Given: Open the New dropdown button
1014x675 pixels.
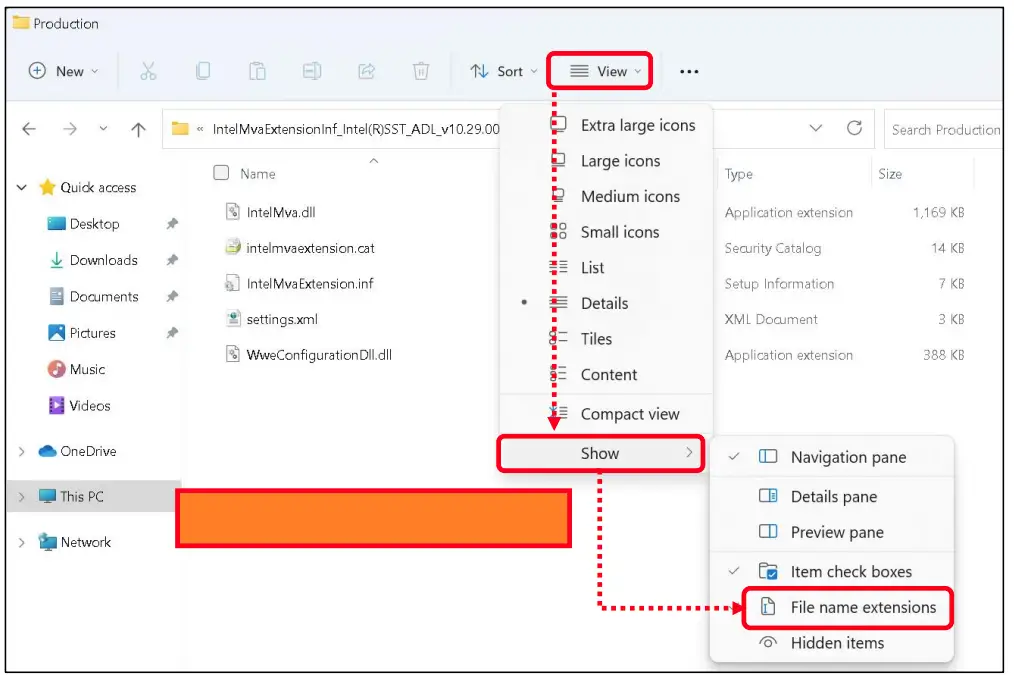Looking at the screenshot, I should tap(63, 71).
